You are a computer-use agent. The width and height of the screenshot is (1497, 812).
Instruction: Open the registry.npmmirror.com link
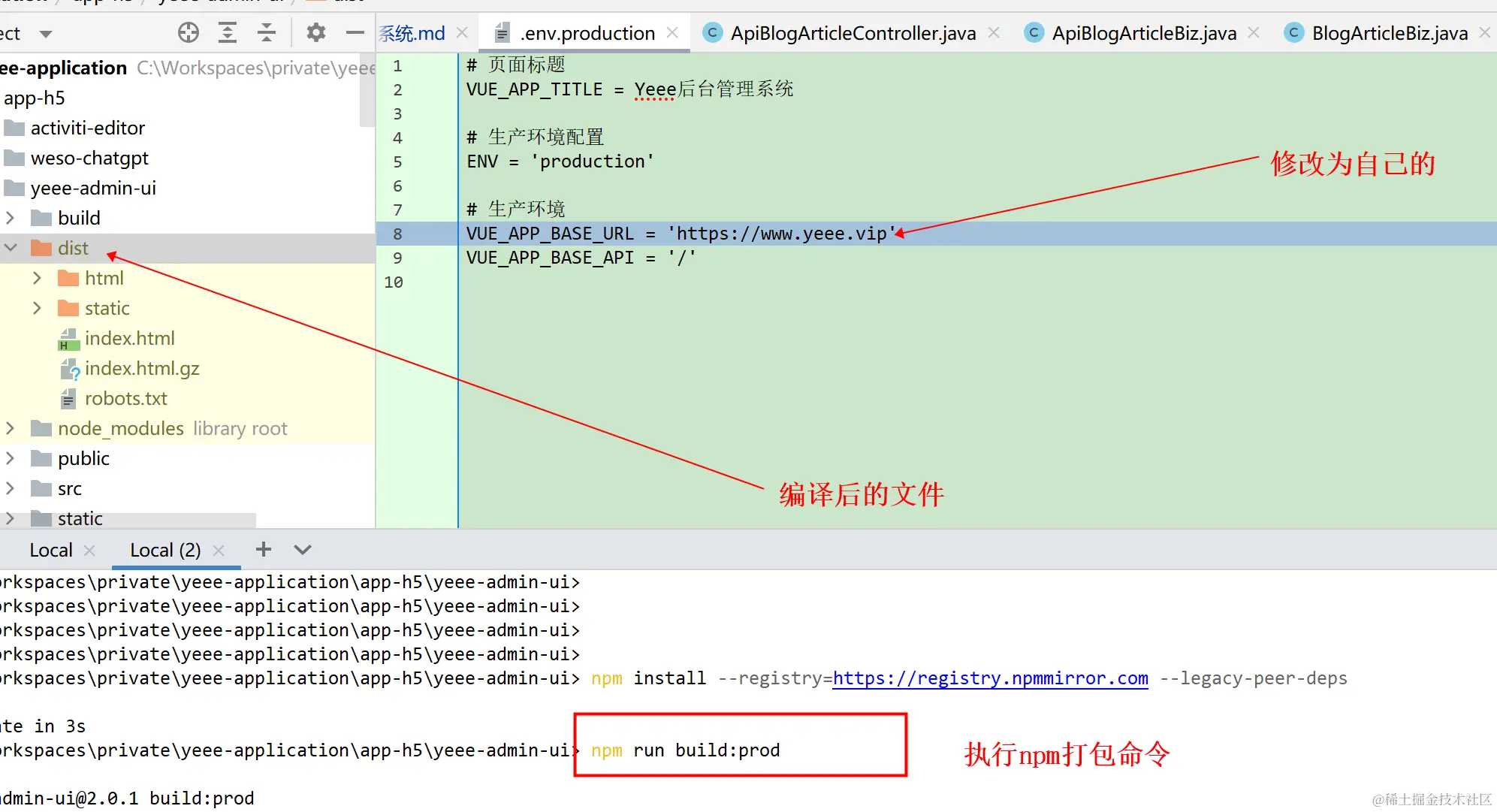(x=989, y=678)
